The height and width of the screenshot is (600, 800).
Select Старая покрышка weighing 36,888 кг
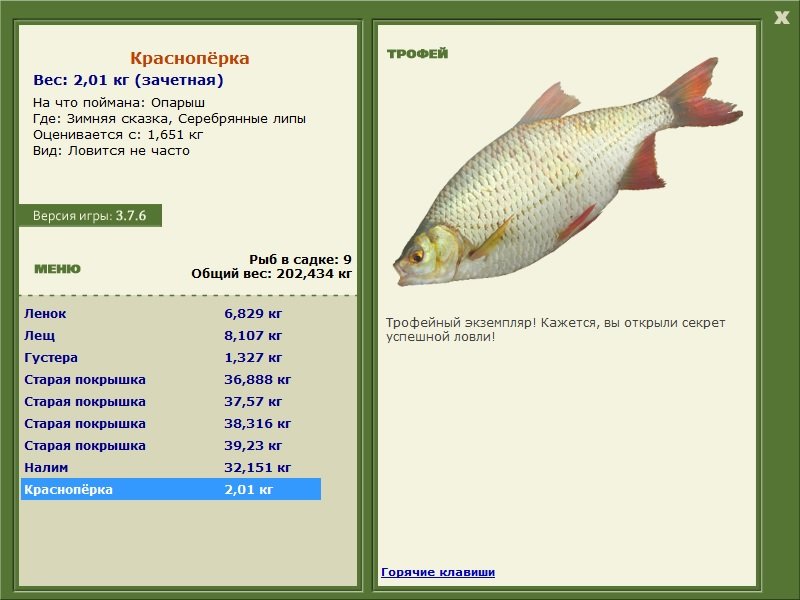170,379
